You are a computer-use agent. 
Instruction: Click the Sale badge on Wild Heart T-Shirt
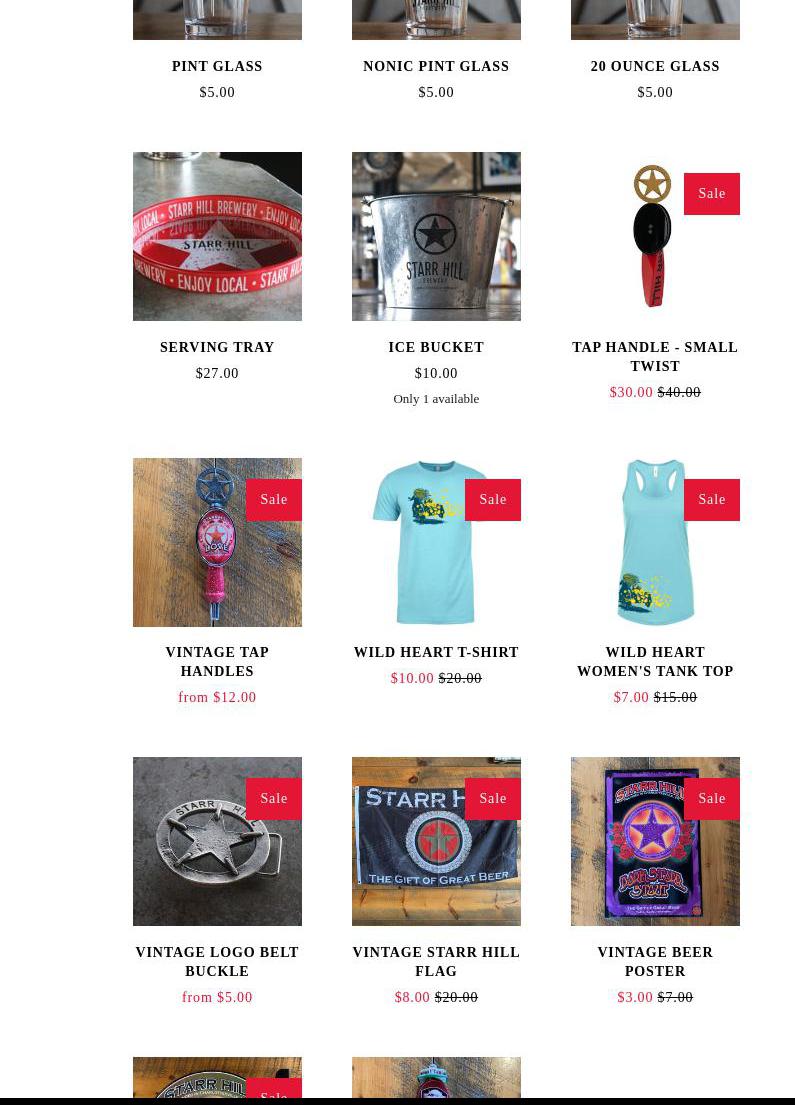pyautogui.click(x=493, y=500)
